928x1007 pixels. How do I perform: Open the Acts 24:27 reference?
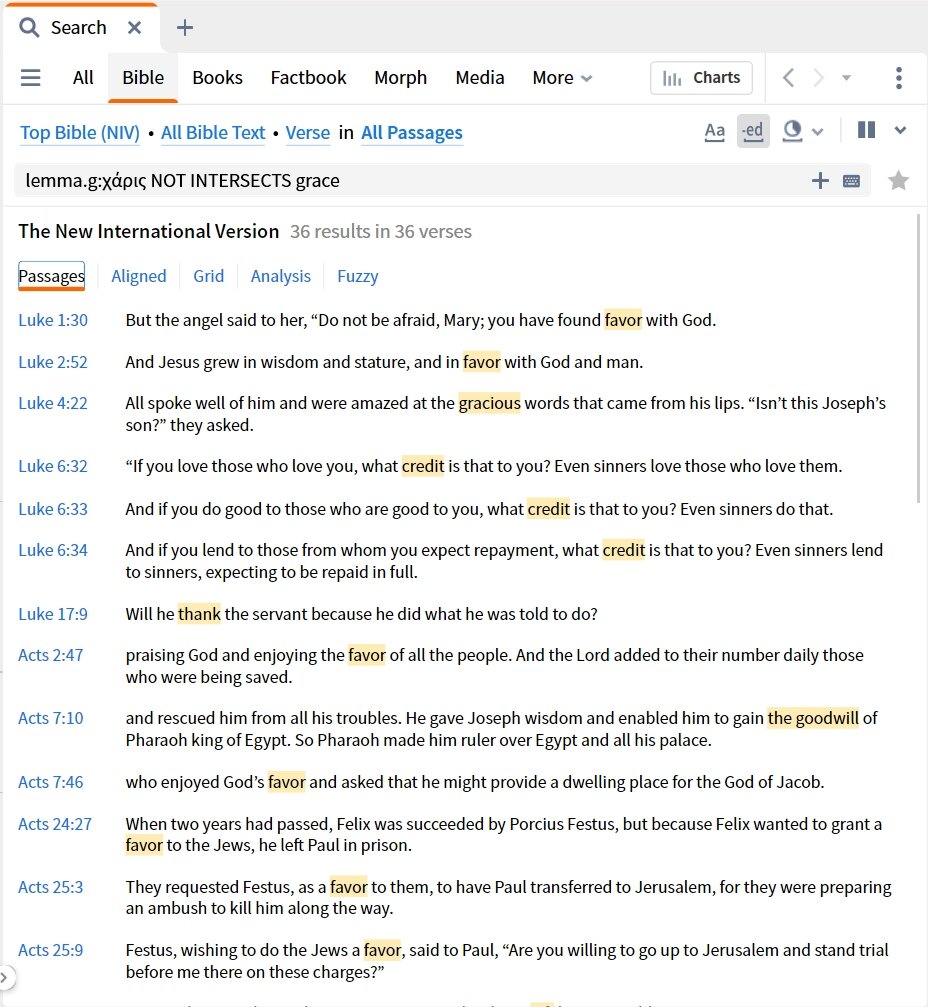pos(55,824)
